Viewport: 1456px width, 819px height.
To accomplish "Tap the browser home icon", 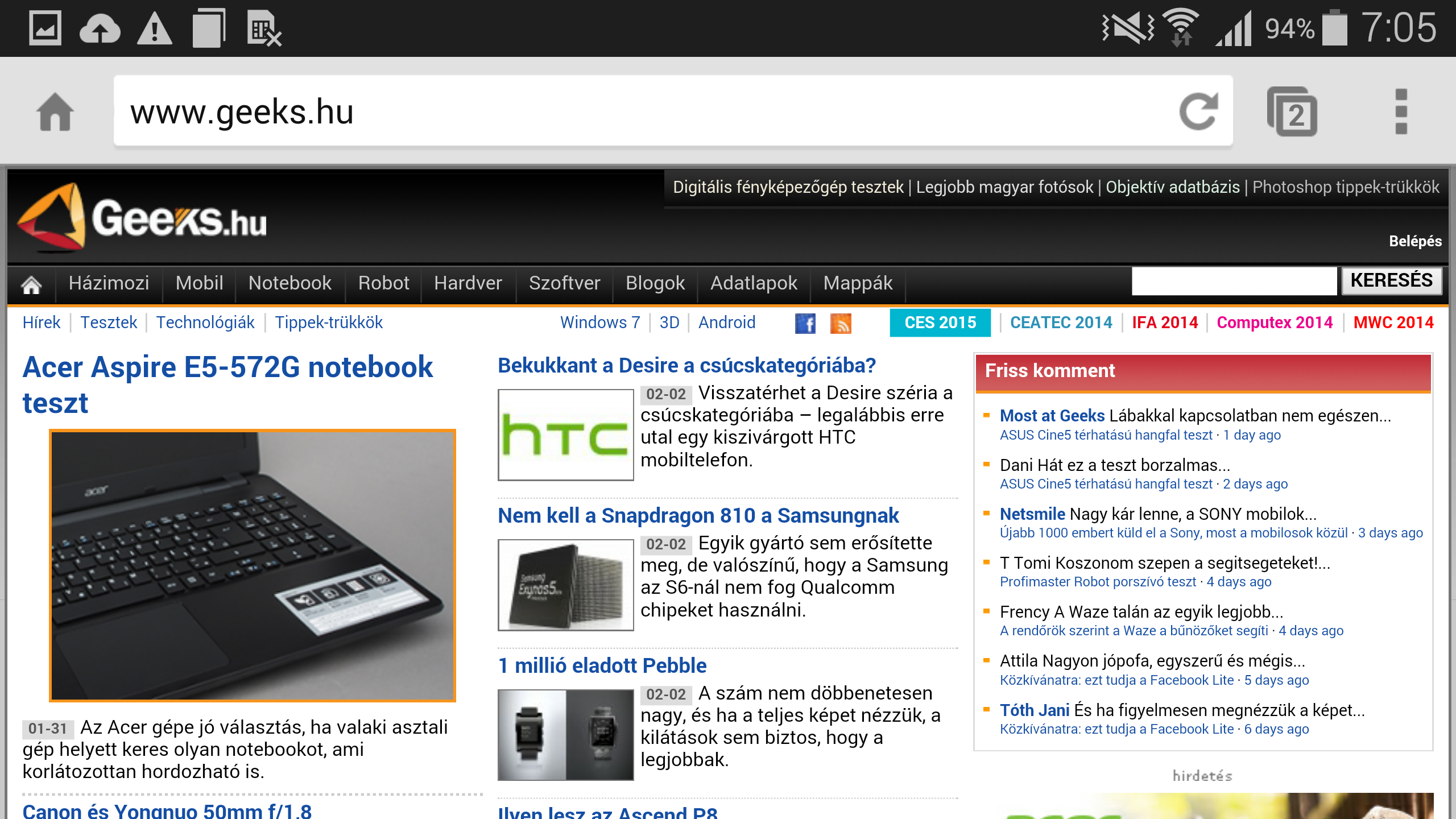I will click(x=55, y=111).
